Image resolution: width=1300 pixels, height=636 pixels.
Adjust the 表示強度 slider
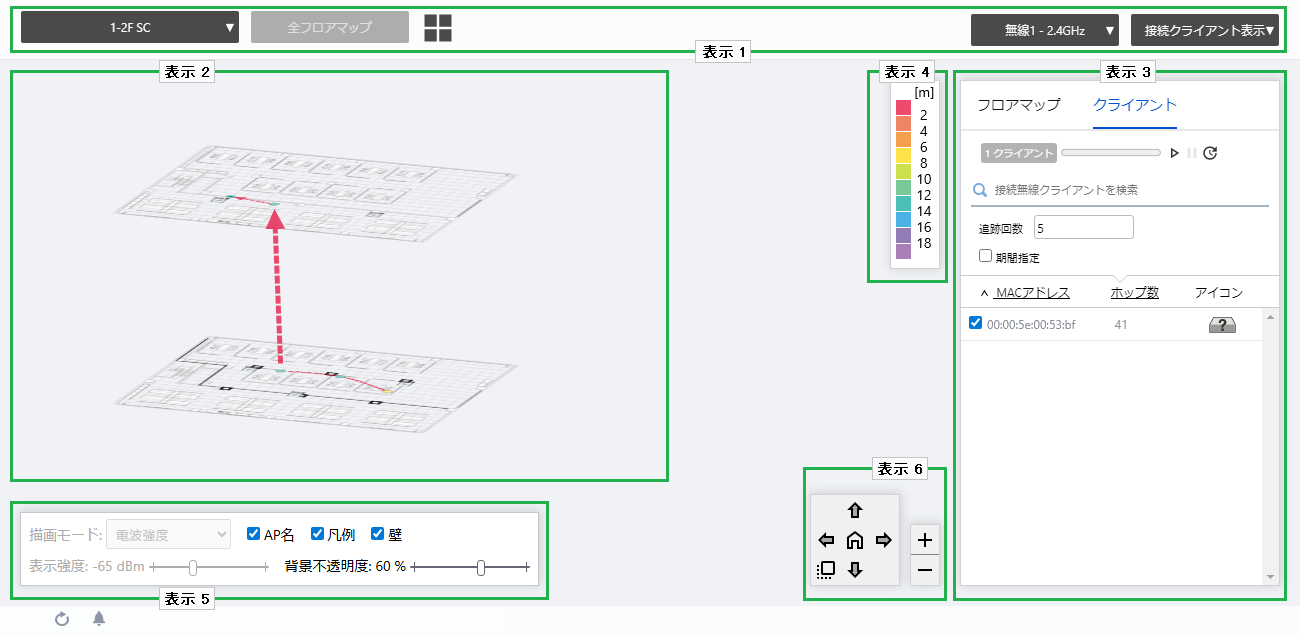[210, 567]
